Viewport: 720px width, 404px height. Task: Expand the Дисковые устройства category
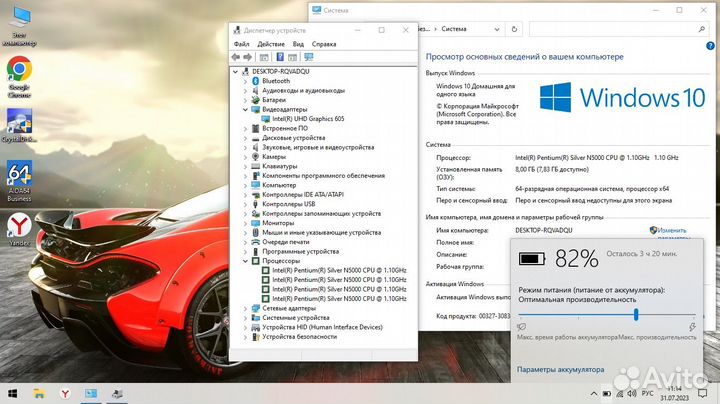[245, 138]
